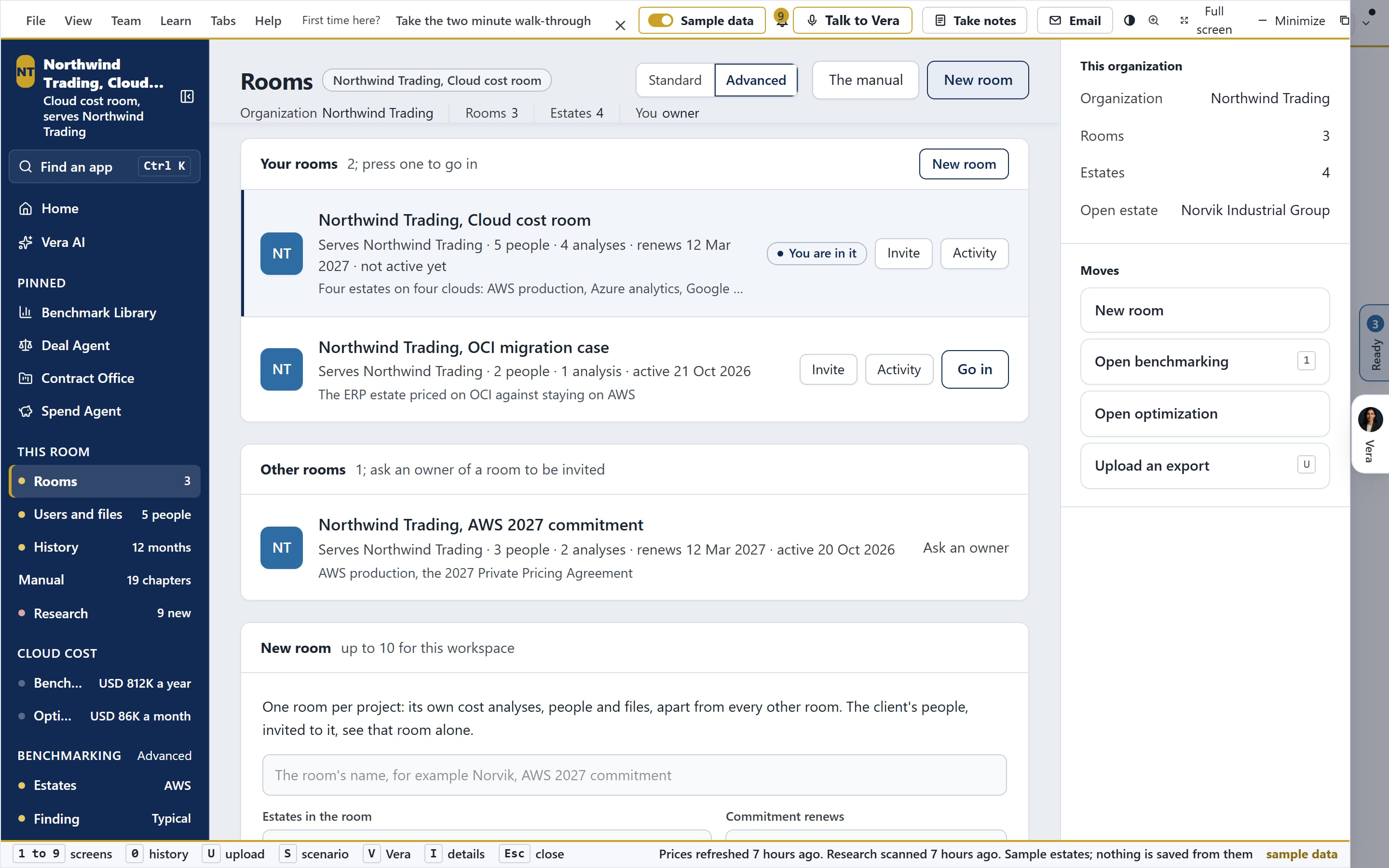Screen dimensions: 1389x868
Task: Toggle the contrast theme icon
Action: pyautogui.click(x=1129, y=20)
